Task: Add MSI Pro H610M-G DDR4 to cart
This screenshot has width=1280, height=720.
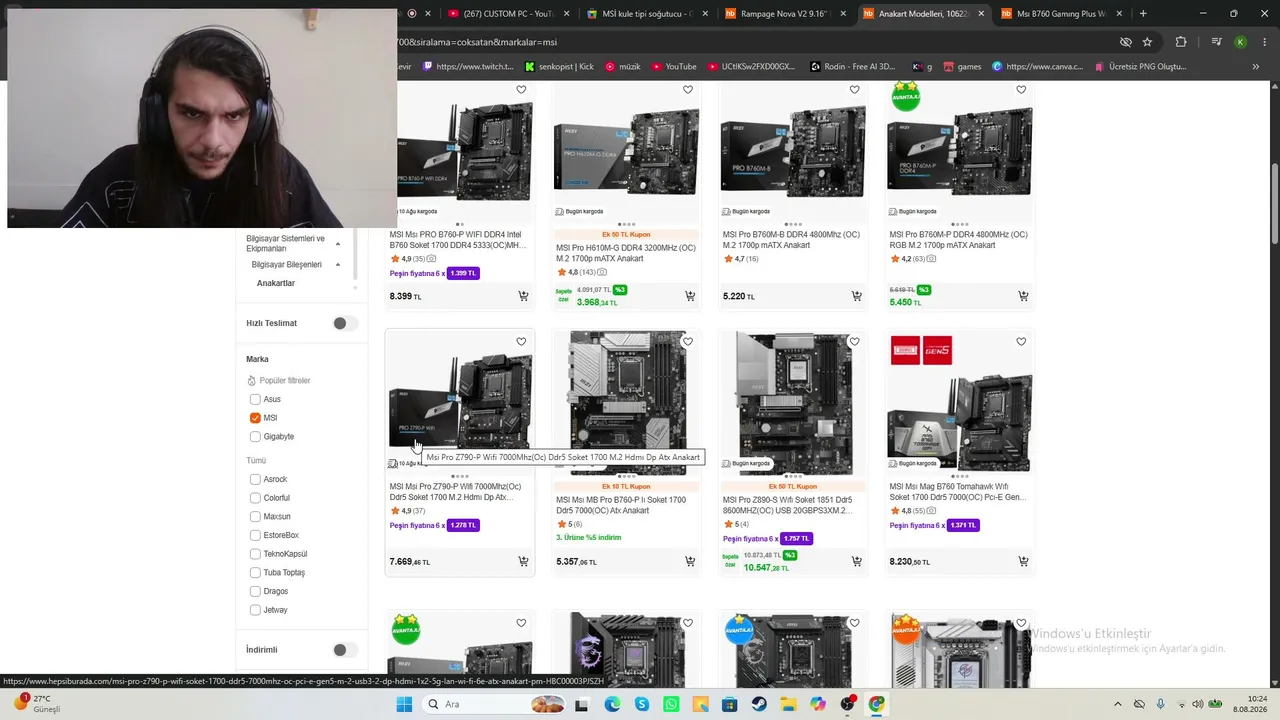Action: [690, 296]
